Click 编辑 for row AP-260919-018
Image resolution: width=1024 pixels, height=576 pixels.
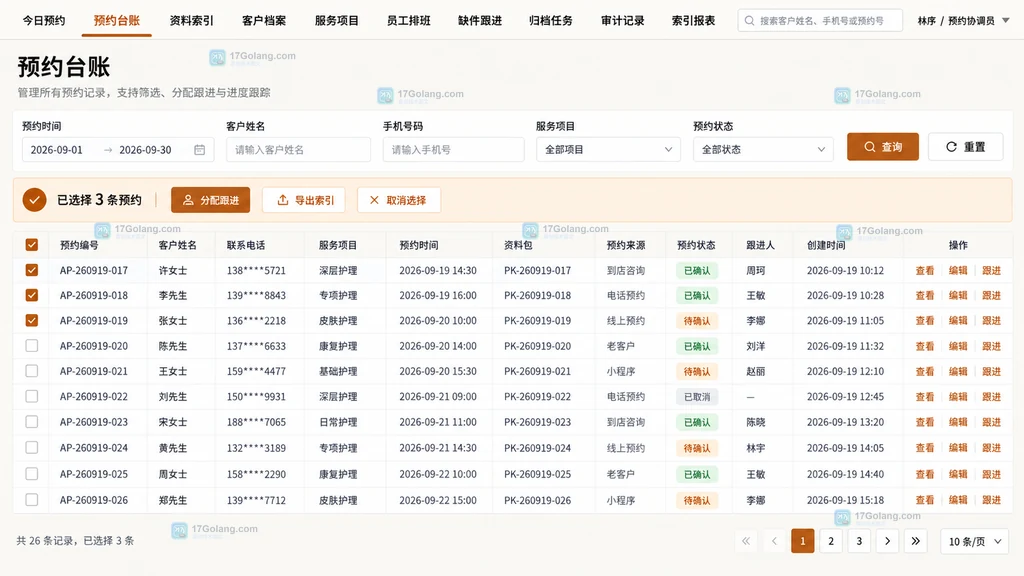(958, 295)
